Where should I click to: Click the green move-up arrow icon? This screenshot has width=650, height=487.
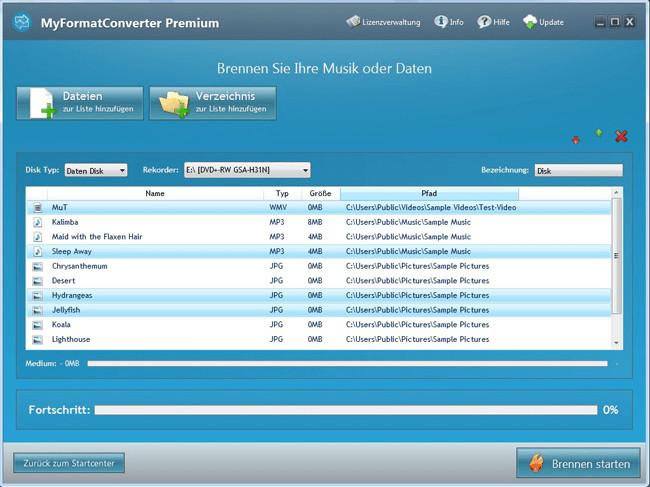[x=598, y=133]
